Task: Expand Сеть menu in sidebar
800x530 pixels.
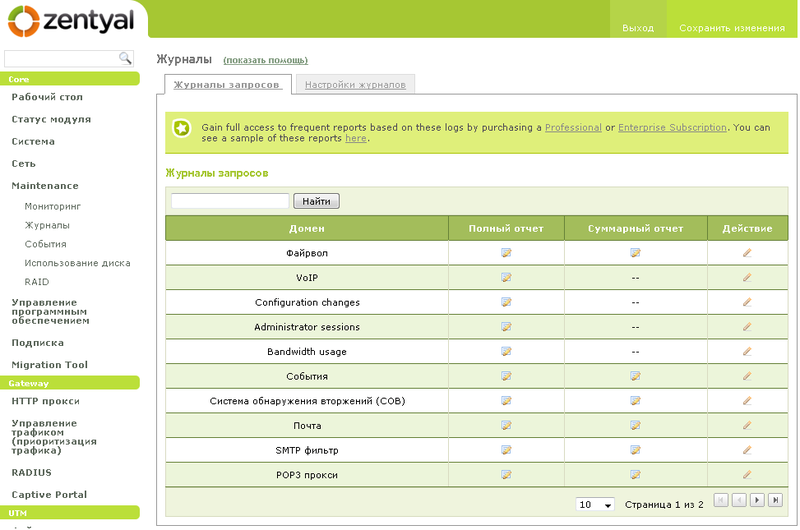Action: tap(23, 164)
